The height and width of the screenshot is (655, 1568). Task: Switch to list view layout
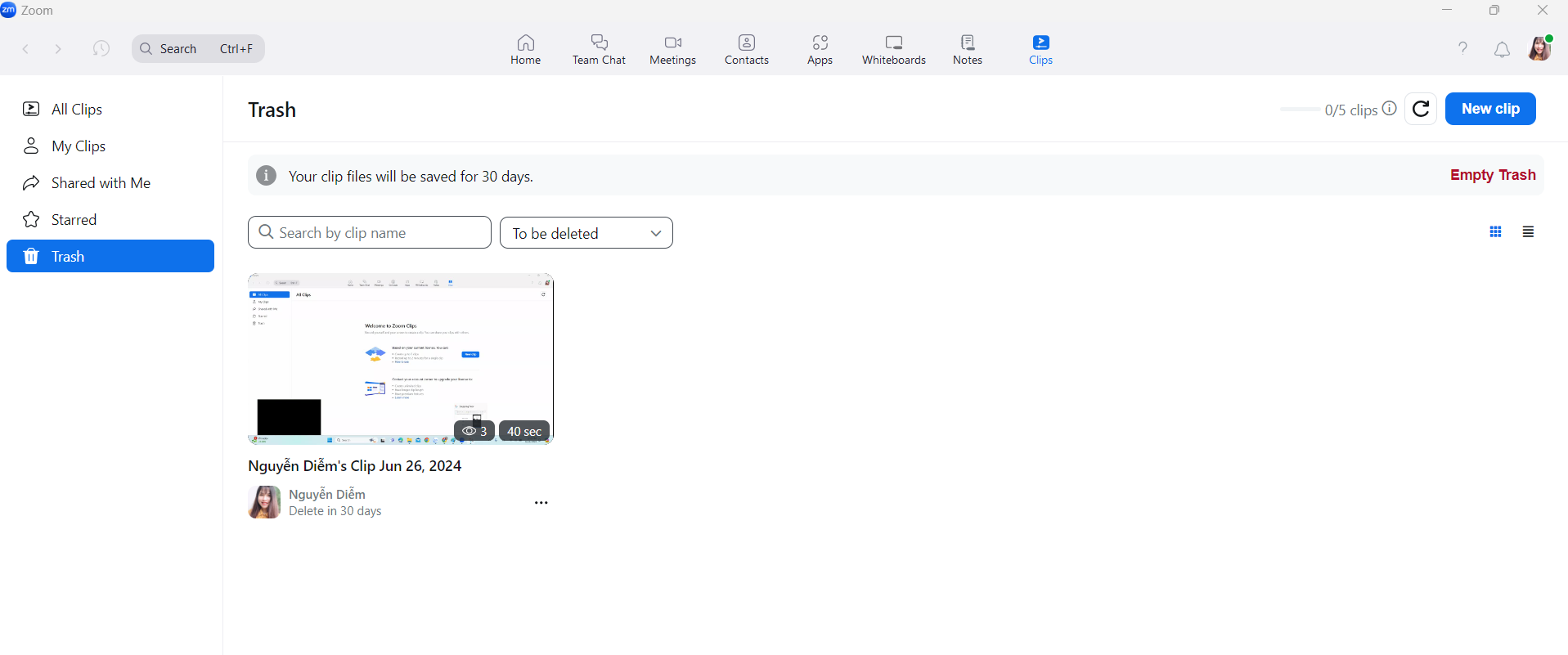click(1528, 232)
